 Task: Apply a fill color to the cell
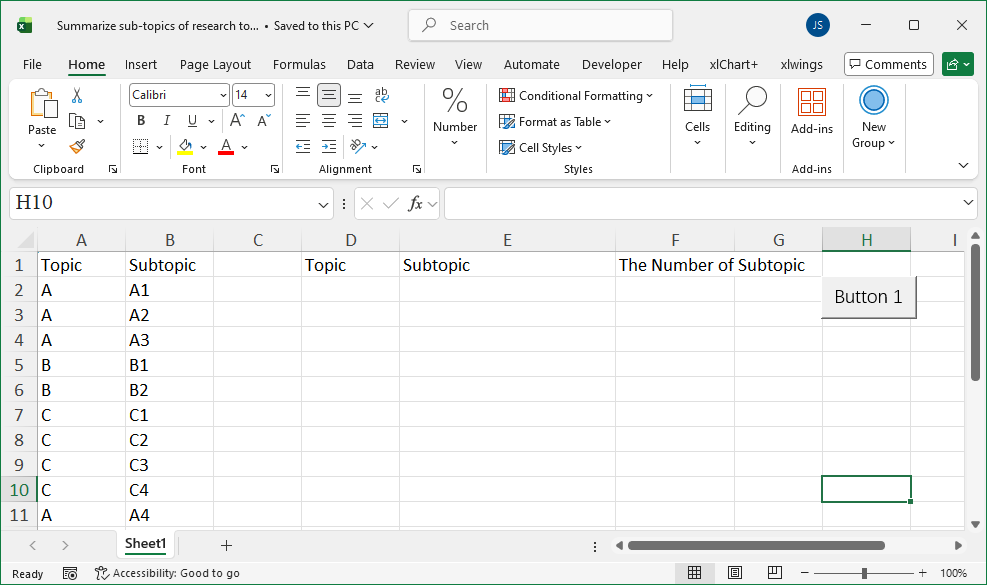pos(184,146)
